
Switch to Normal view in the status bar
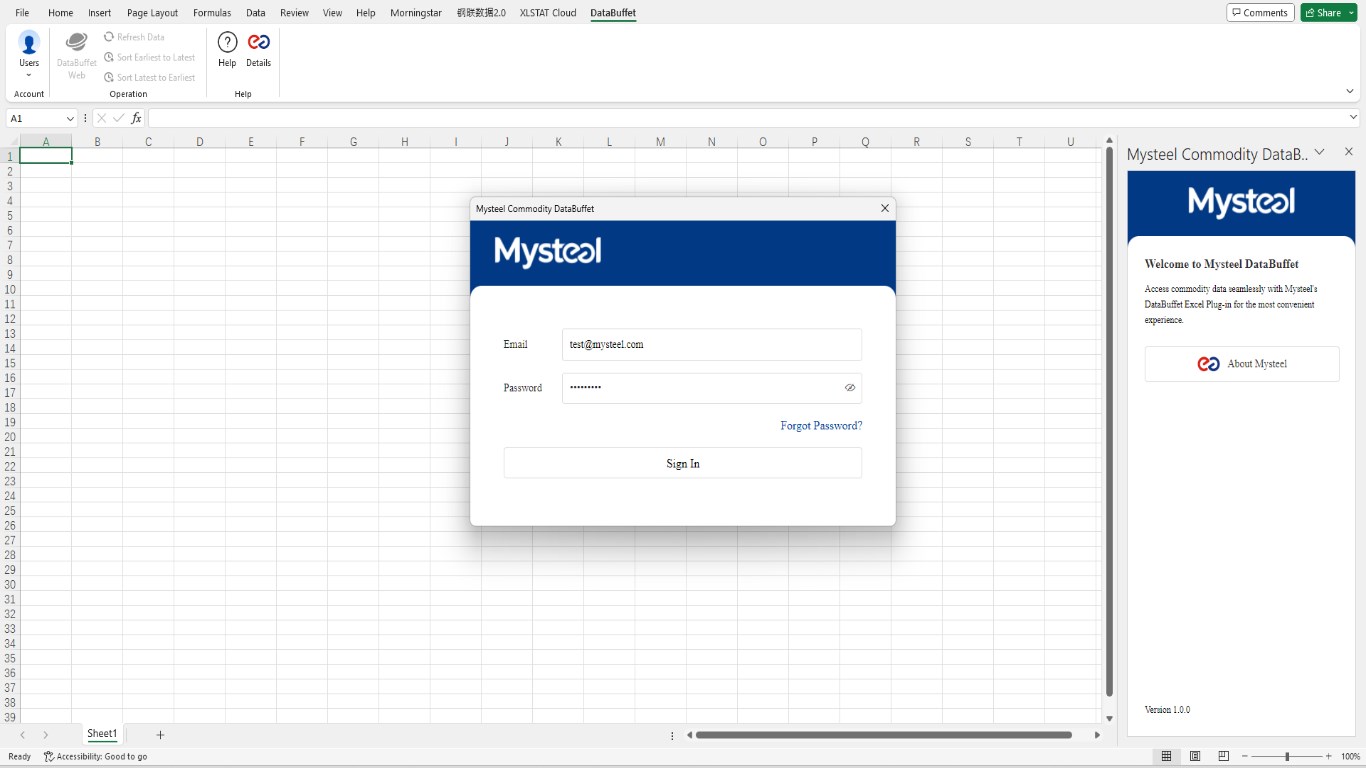[x=1166, y=757]
